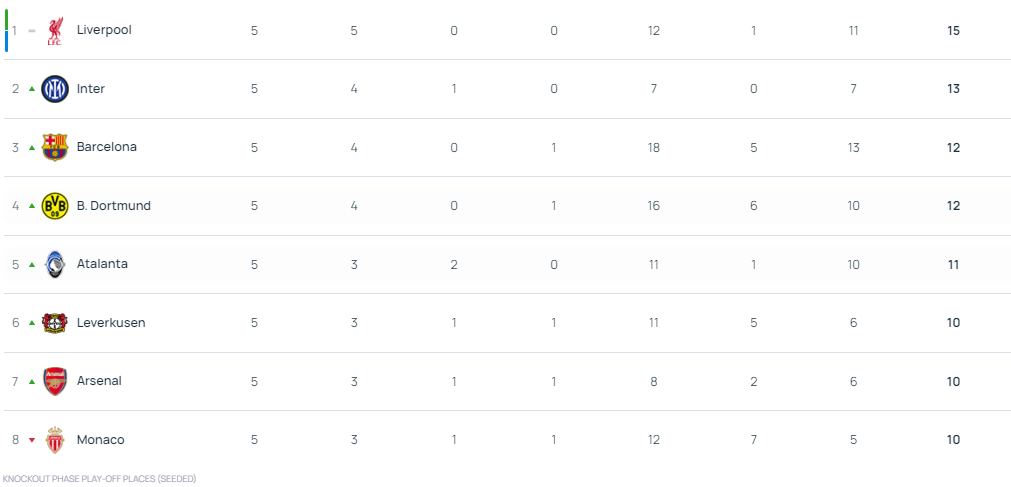Click the Barcelona club crest
1011x487 pixels.
point(55,147)
